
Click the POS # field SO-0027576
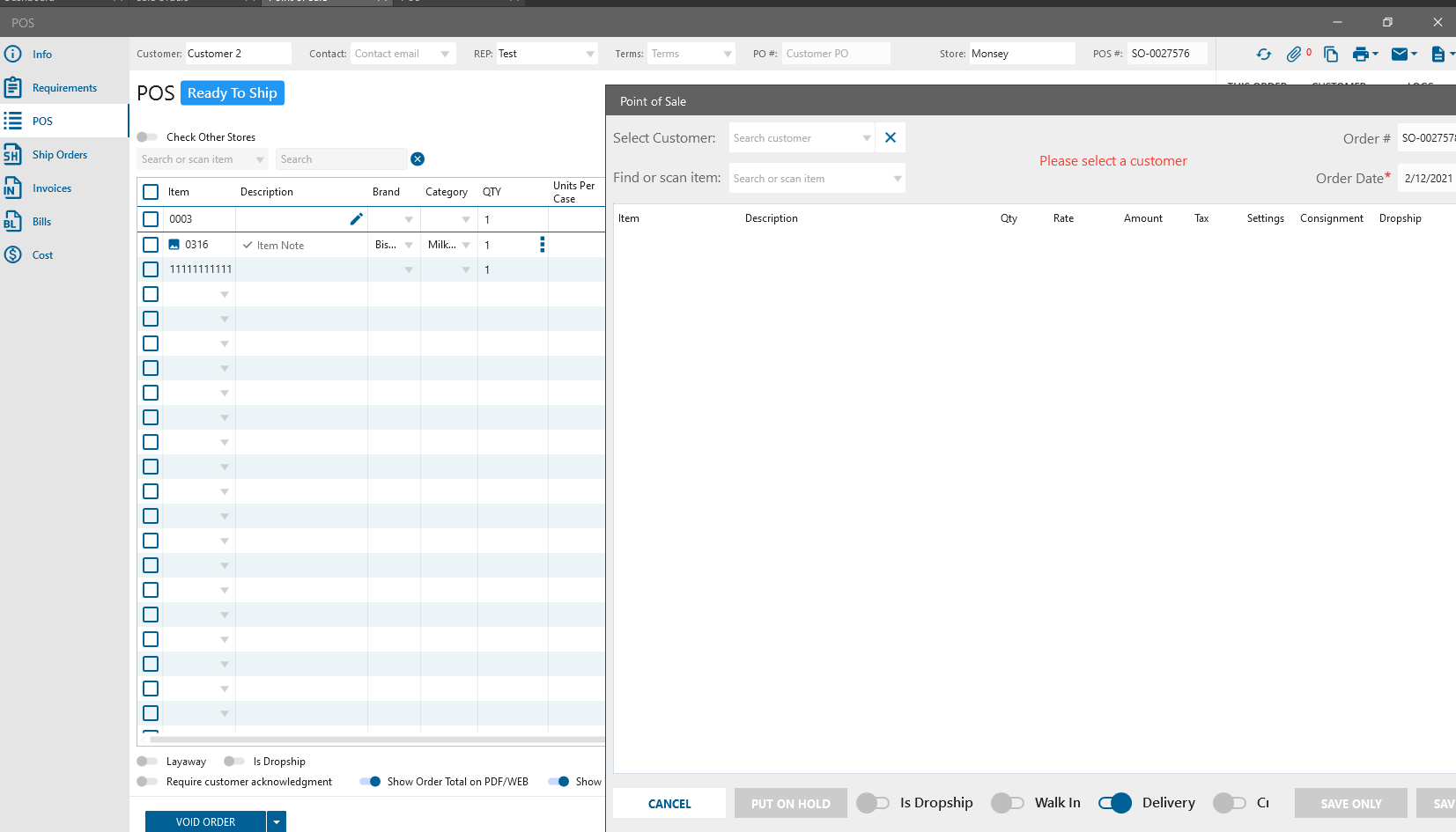[1167, 54]
